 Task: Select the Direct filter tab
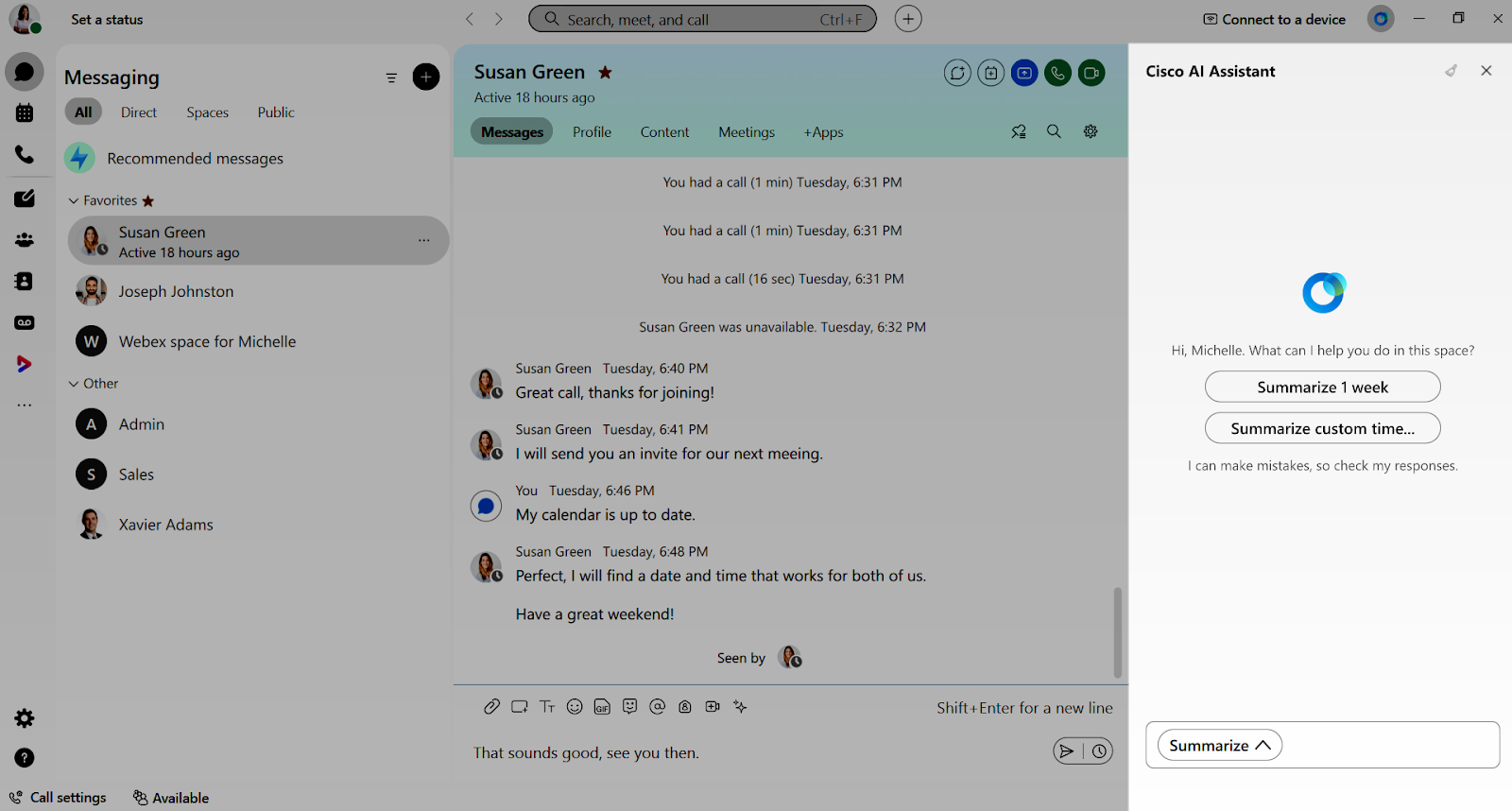(139, 112)
